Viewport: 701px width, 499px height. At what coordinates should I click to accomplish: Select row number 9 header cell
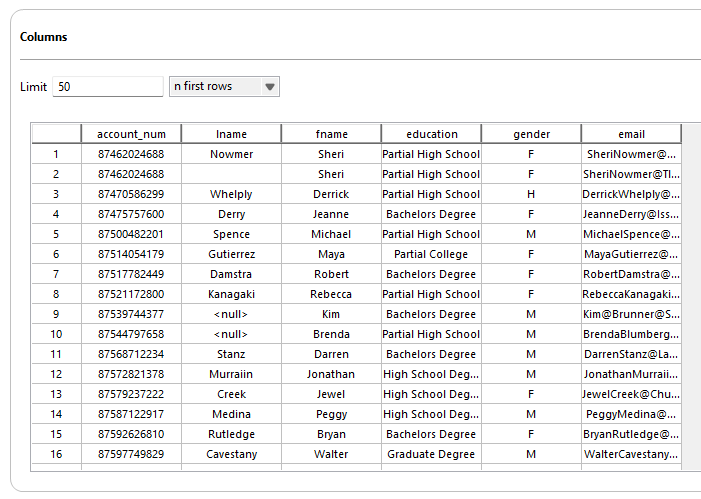pyautogui.click(x=56, y=314)
